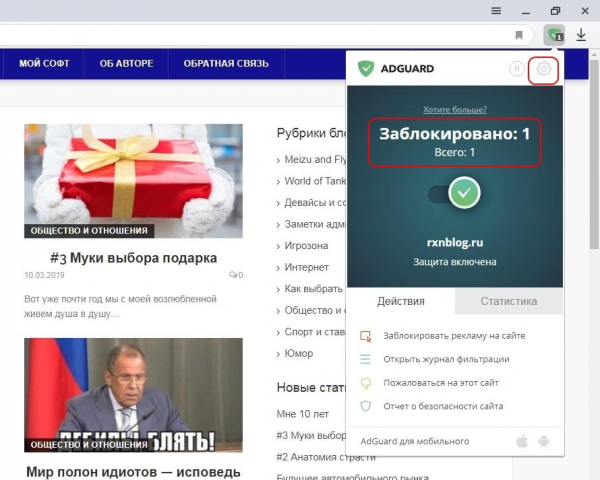
Task: Open AdGuard settings gear icon
Action: (x=543, y=69)
